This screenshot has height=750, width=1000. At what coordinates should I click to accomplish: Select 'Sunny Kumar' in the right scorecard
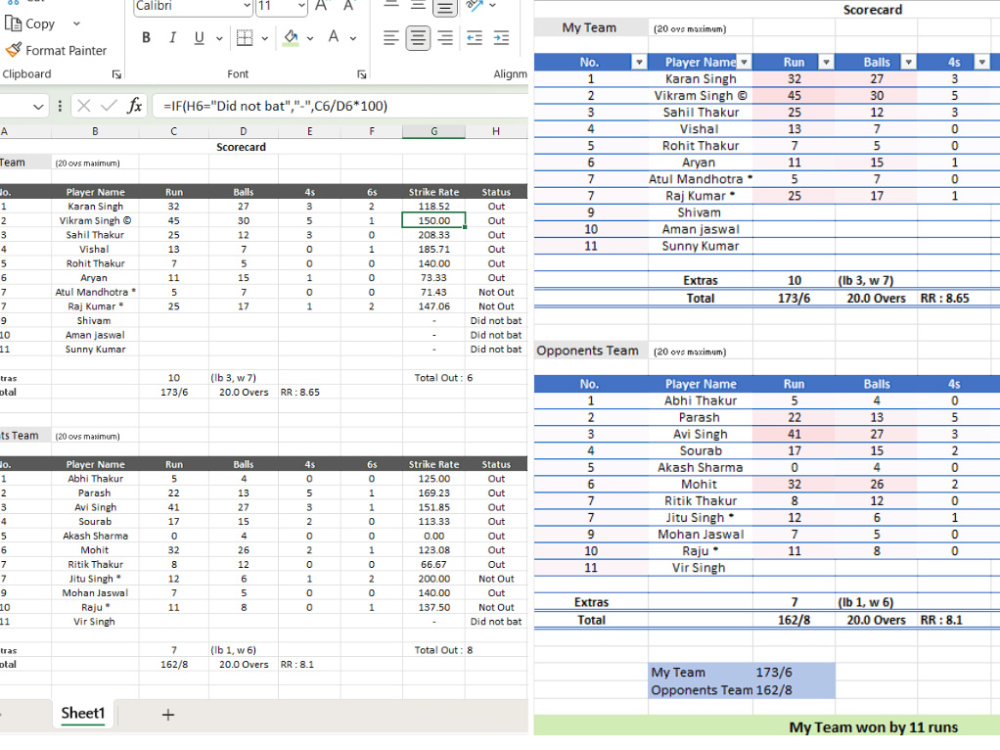pyautogui.click(x=700, y=246)
